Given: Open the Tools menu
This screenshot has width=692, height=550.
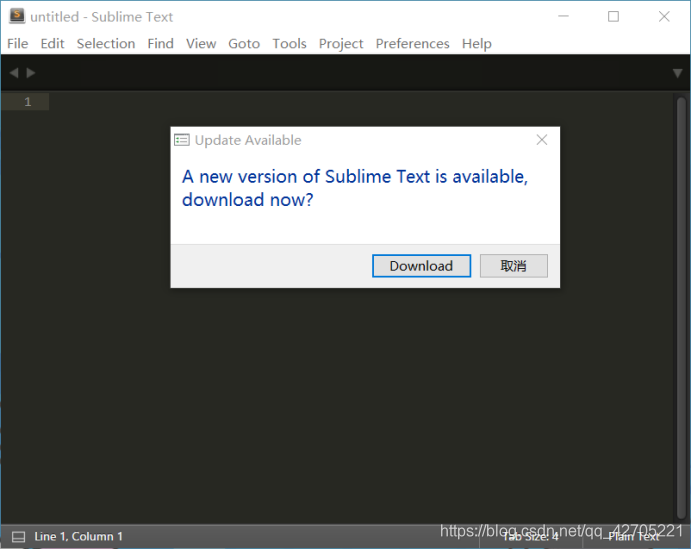Looking at the screenshot, I should point(289,44).
